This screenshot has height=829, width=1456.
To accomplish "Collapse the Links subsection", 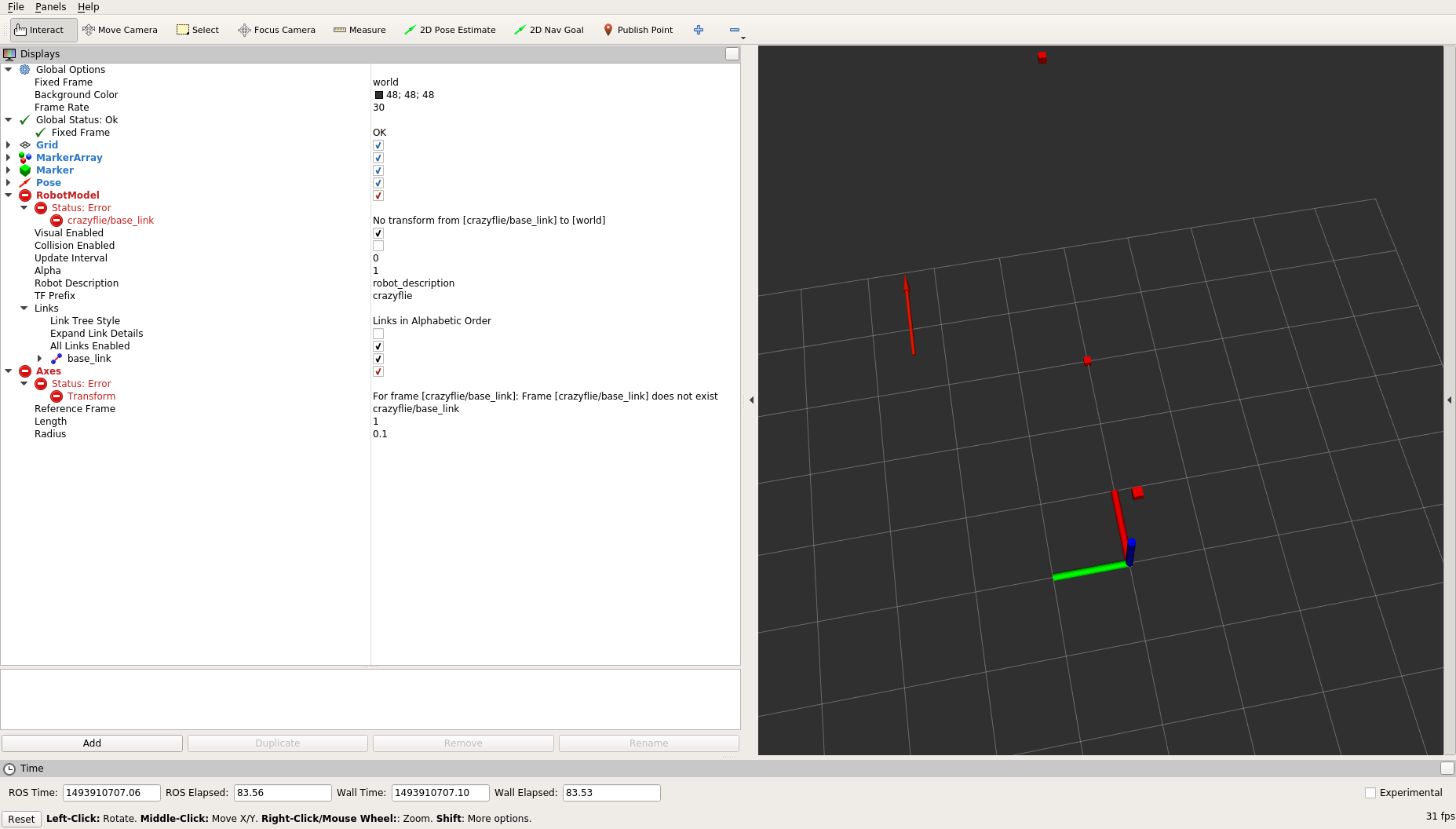I will (x=24, y=309).
